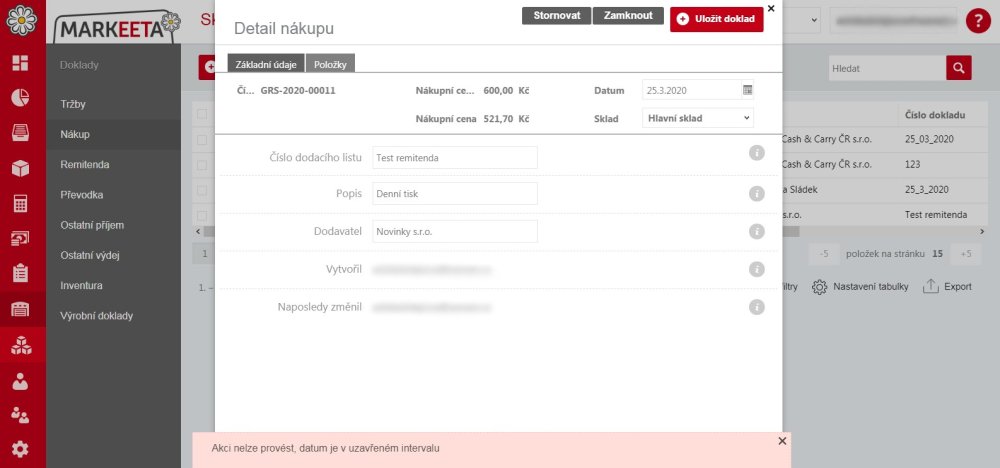Click the red magnifier search button
This screenshot has height=468, width=1000.
[959, 68]
